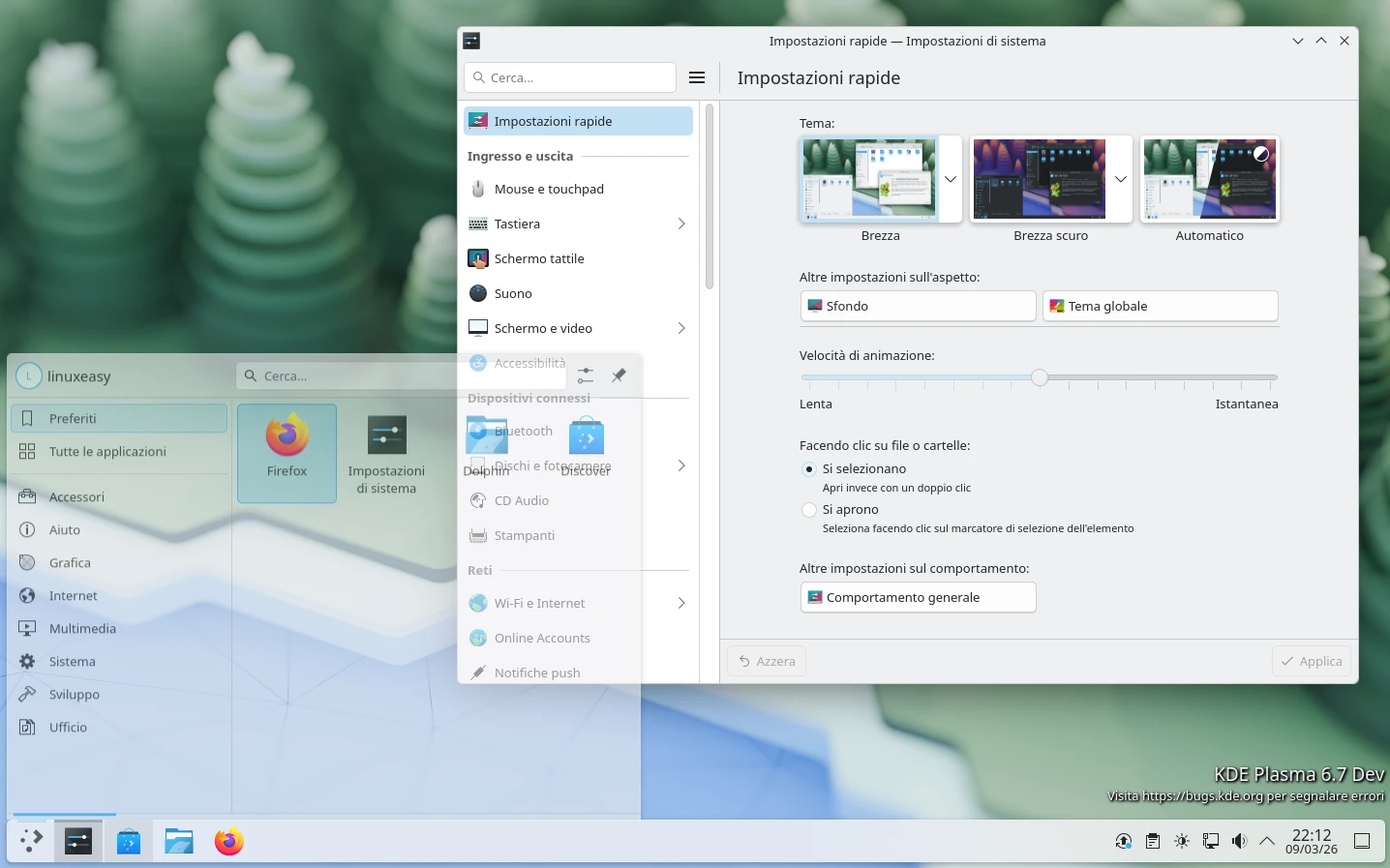Select 'Si selezionano' file click behavior

pos(808,469)
